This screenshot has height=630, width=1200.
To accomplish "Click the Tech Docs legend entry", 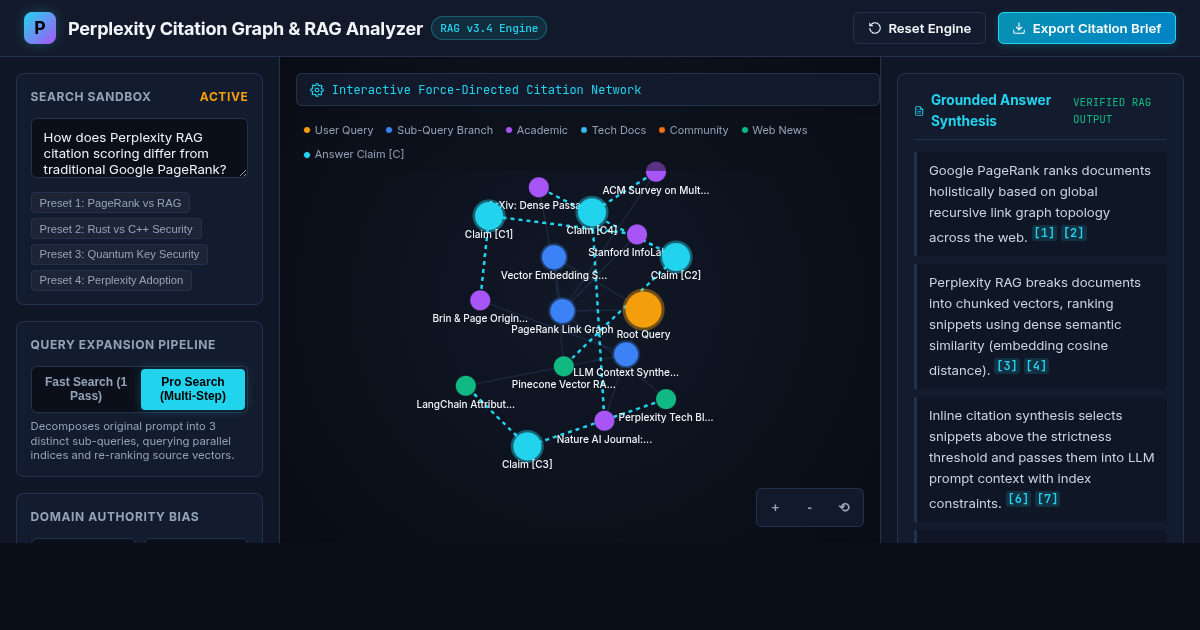I will [x=614, y=130].
